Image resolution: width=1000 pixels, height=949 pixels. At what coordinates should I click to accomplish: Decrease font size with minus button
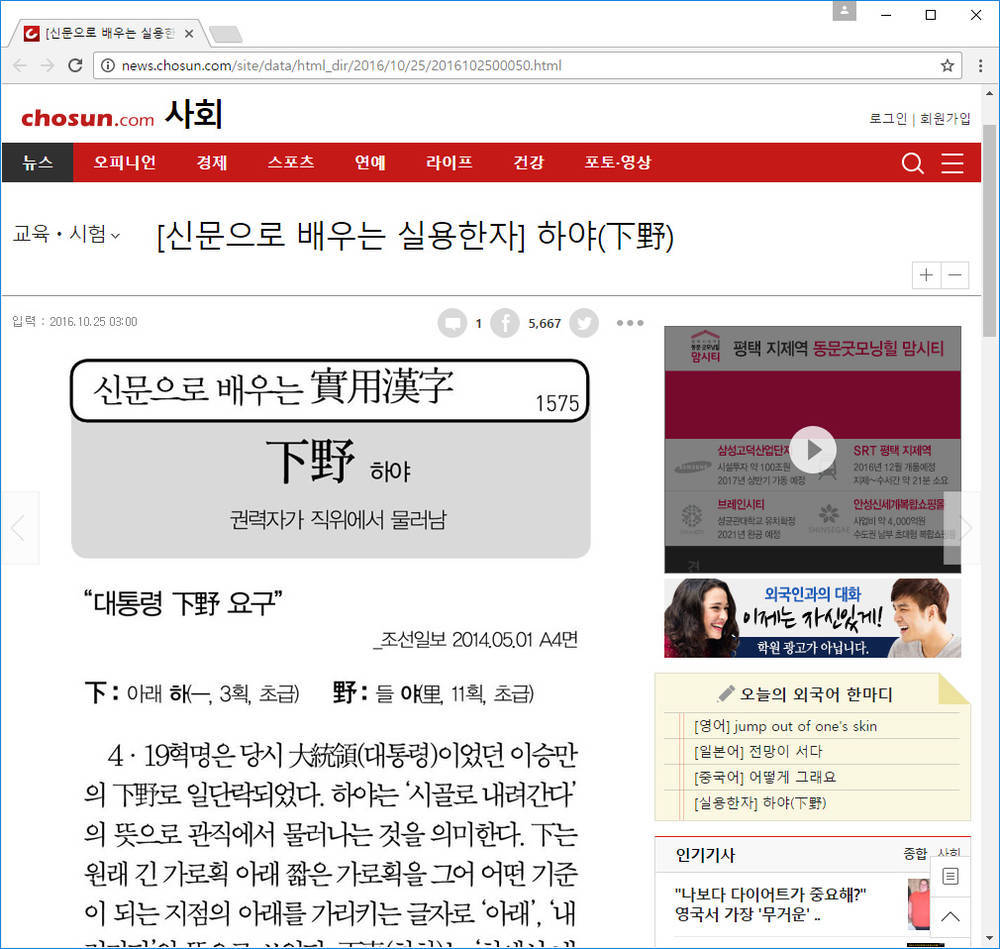(956, 275)
